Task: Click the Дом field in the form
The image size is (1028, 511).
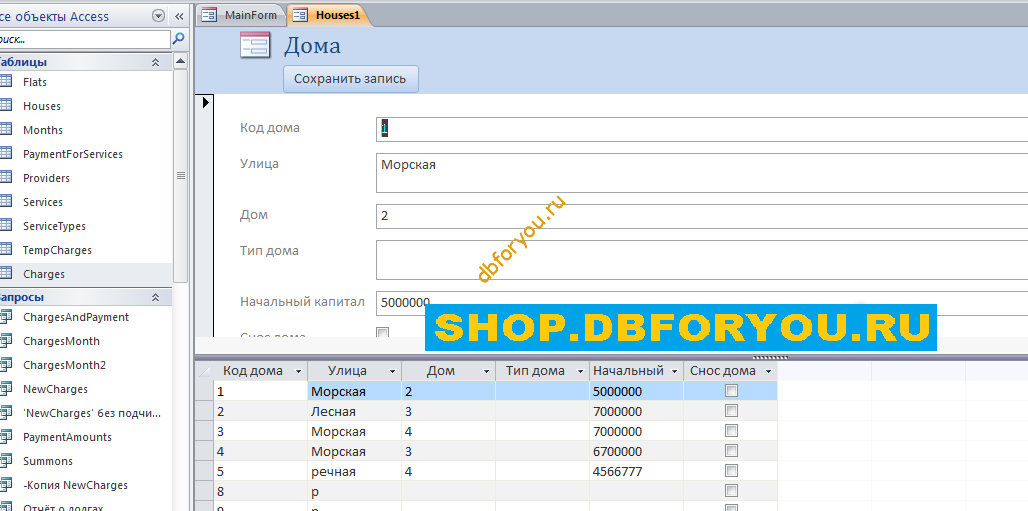Action: 702,216
